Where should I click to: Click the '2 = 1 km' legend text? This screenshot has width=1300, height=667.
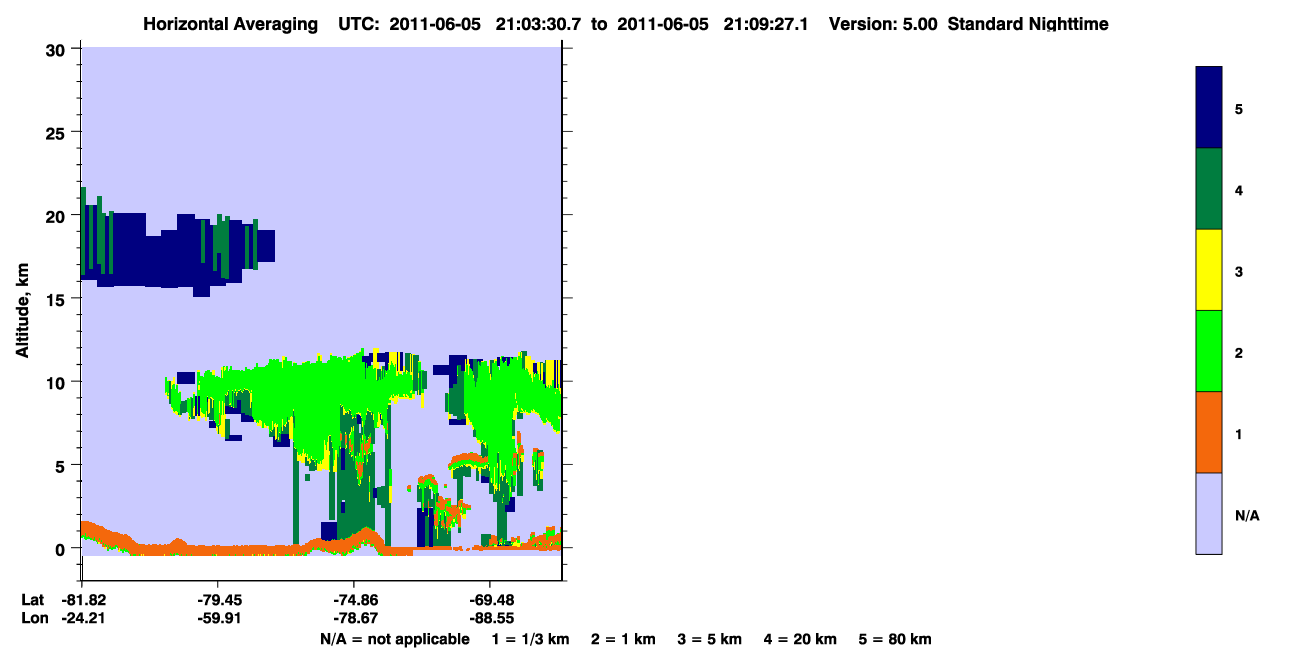click(623, 639)
